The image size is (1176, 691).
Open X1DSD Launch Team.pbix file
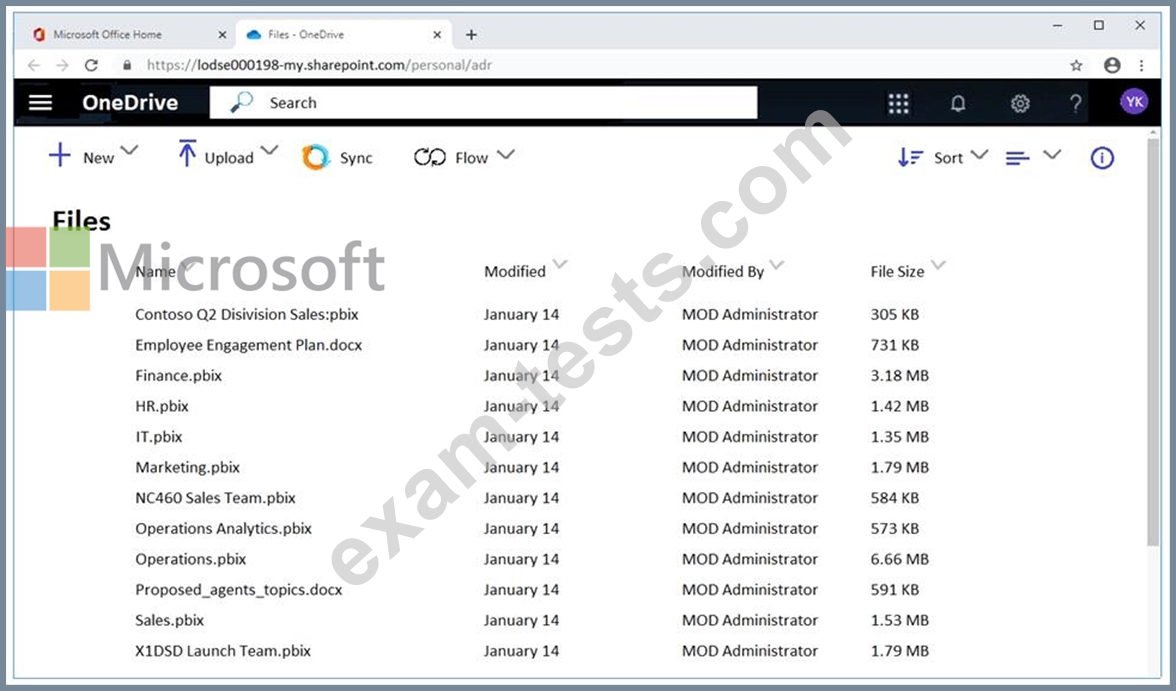[x=223, y=650]
